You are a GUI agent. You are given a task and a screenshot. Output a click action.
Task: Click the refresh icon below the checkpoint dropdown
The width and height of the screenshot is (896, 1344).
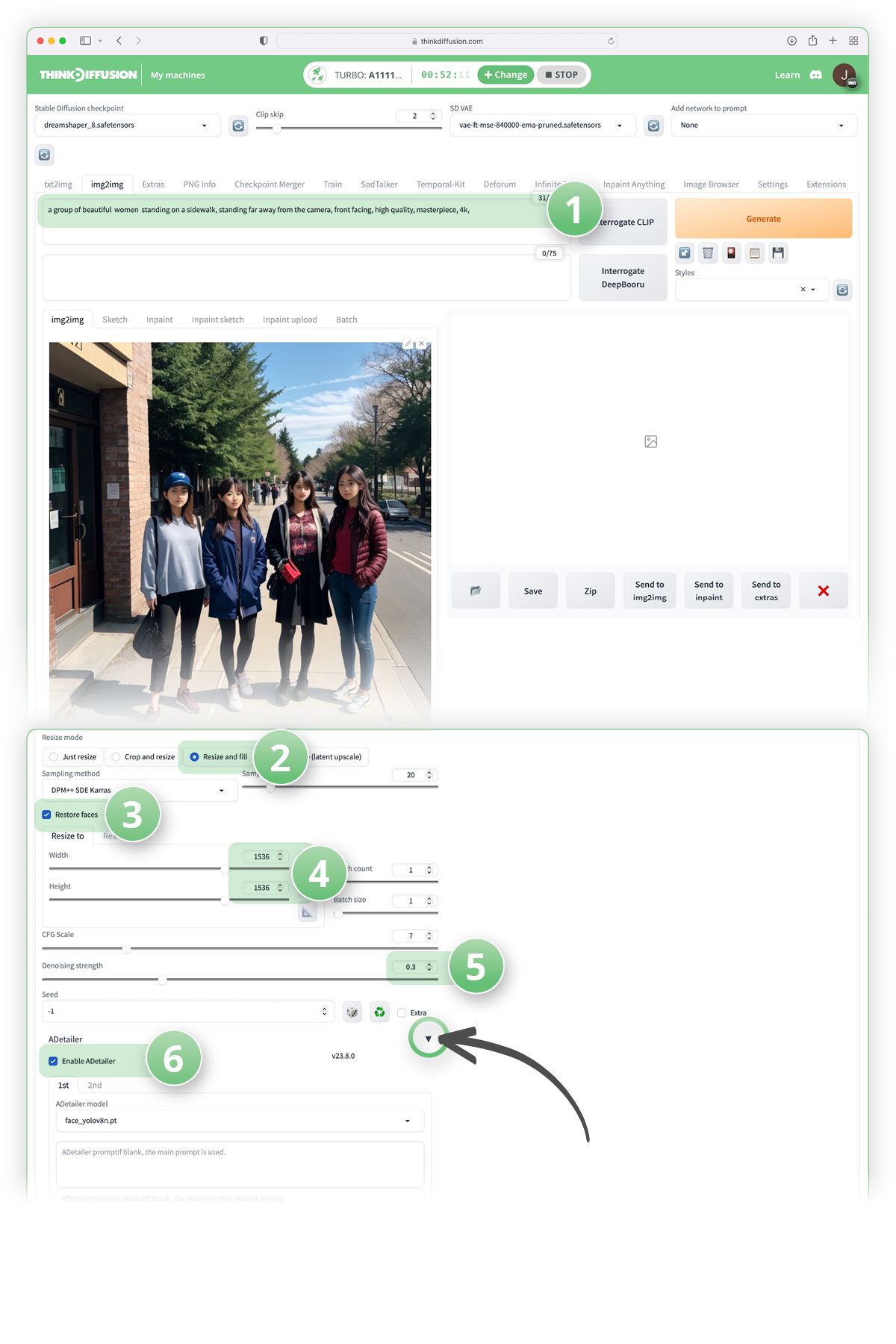click(x=45, y=155)
